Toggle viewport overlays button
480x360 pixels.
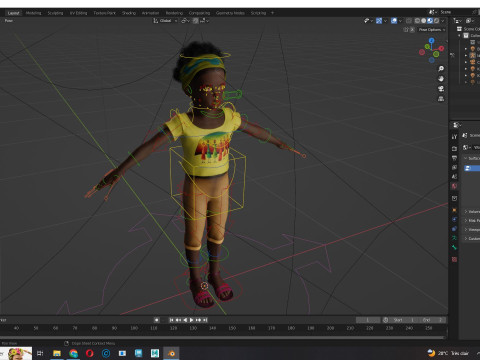pyautogui.click(x=394, y=21)
